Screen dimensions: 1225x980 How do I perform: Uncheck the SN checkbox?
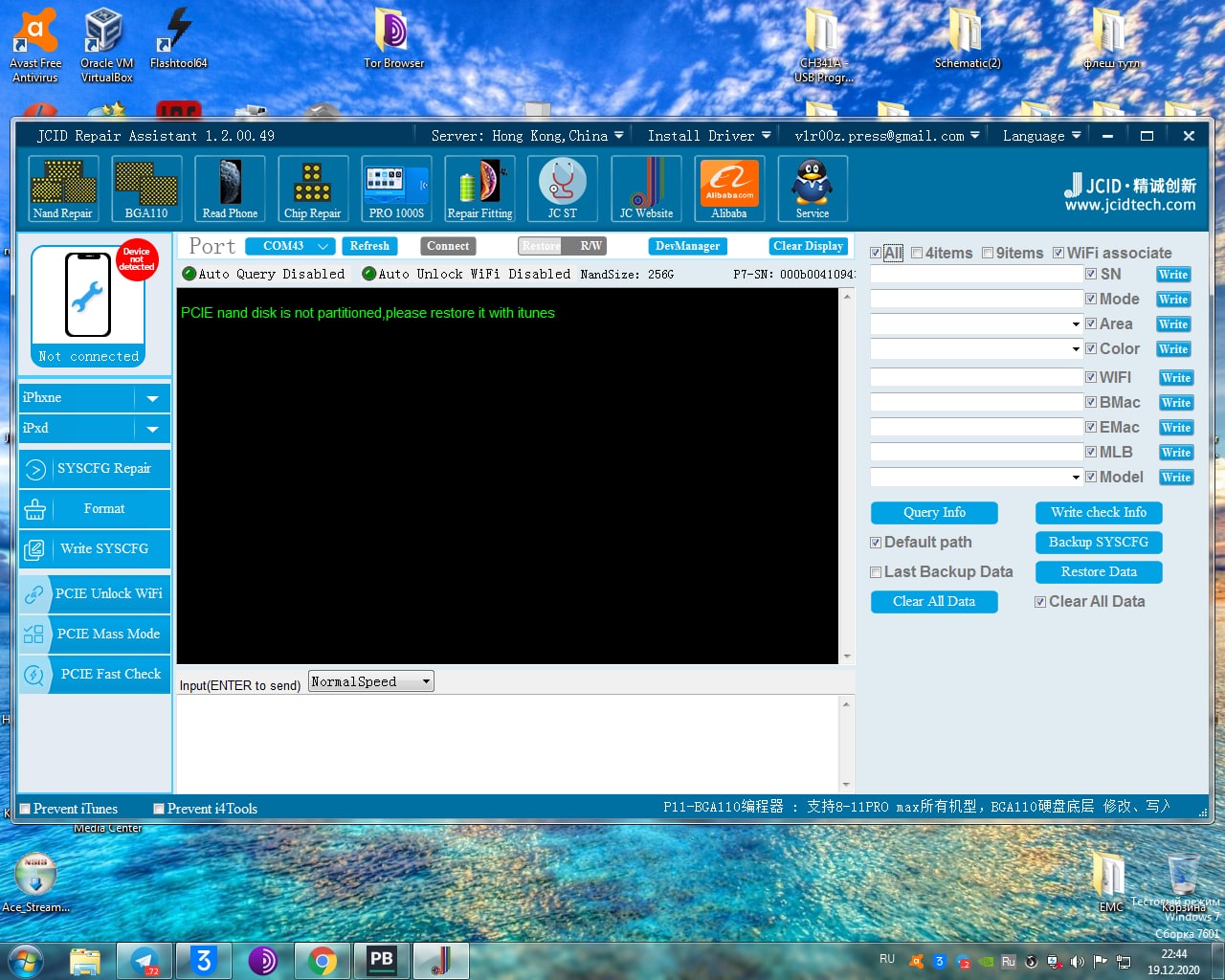[x=1091, y=275]
